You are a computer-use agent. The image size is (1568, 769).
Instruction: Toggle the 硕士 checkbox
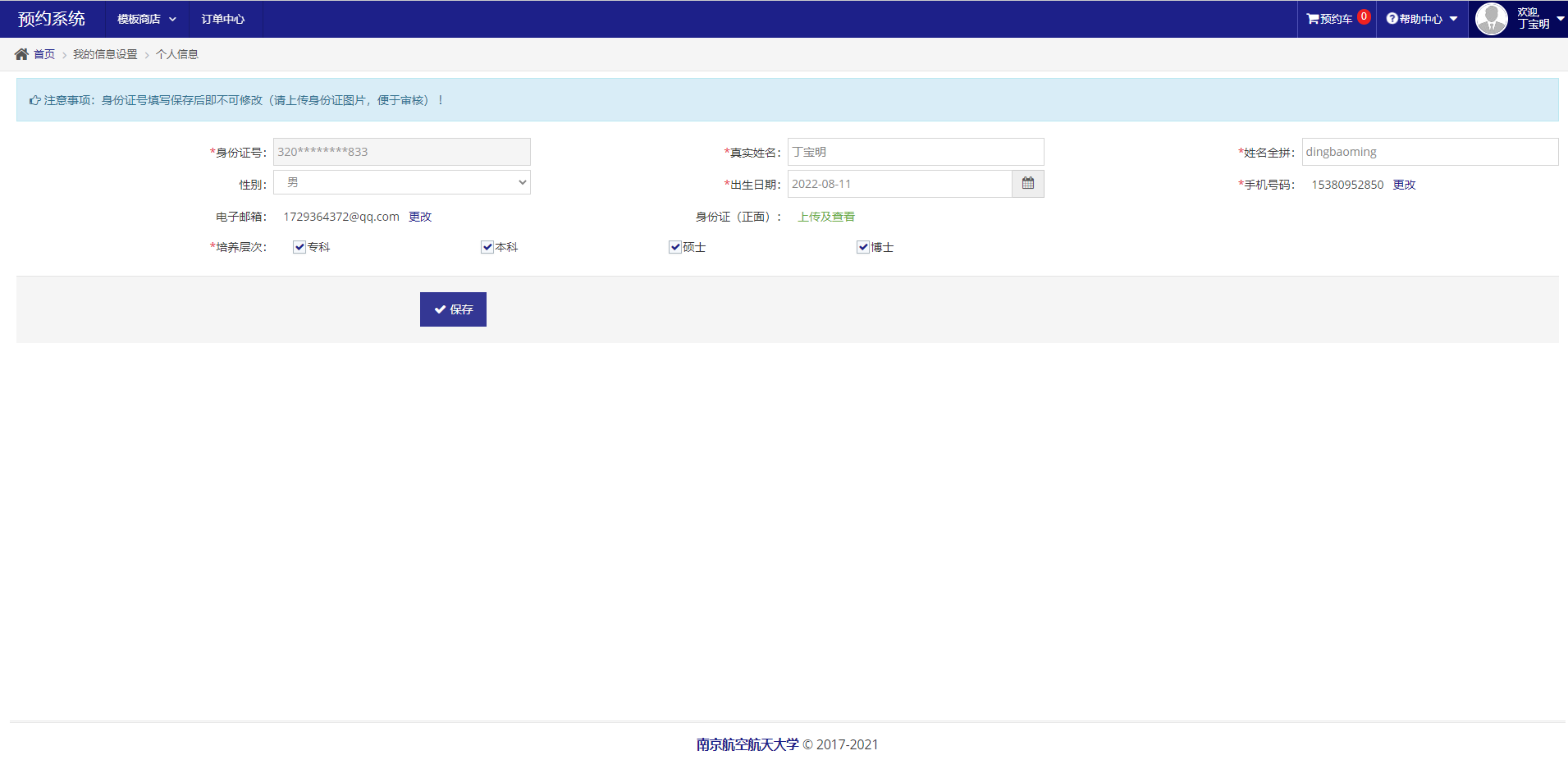point(675,247)
